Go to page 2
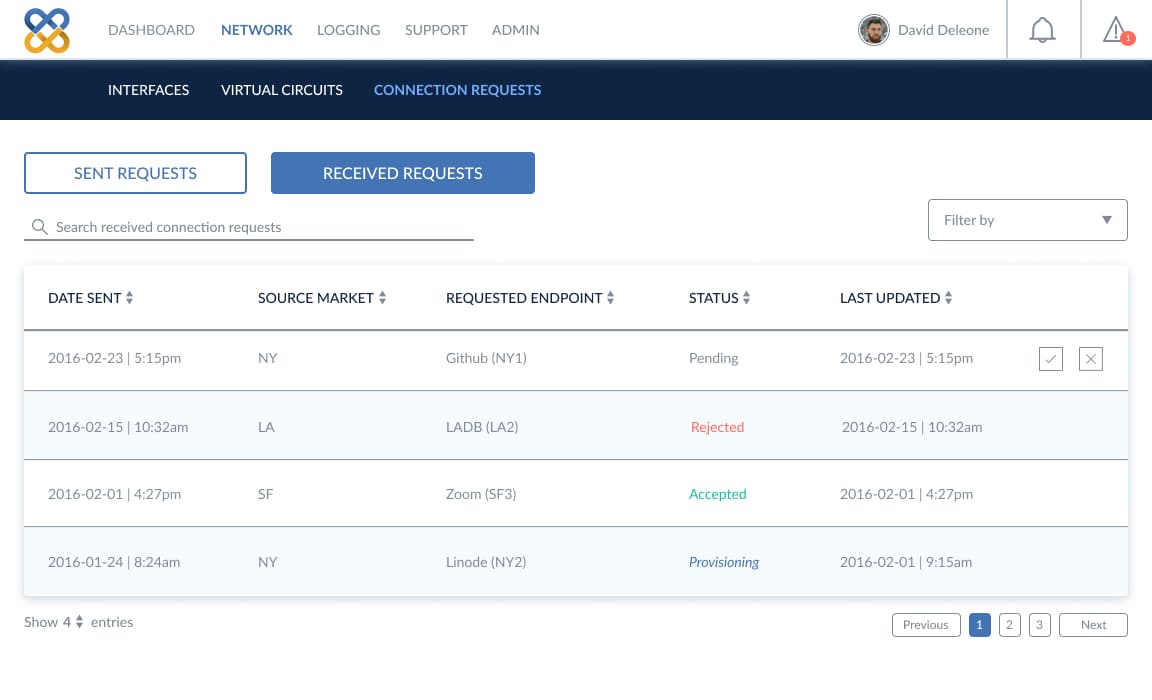 1009,625
